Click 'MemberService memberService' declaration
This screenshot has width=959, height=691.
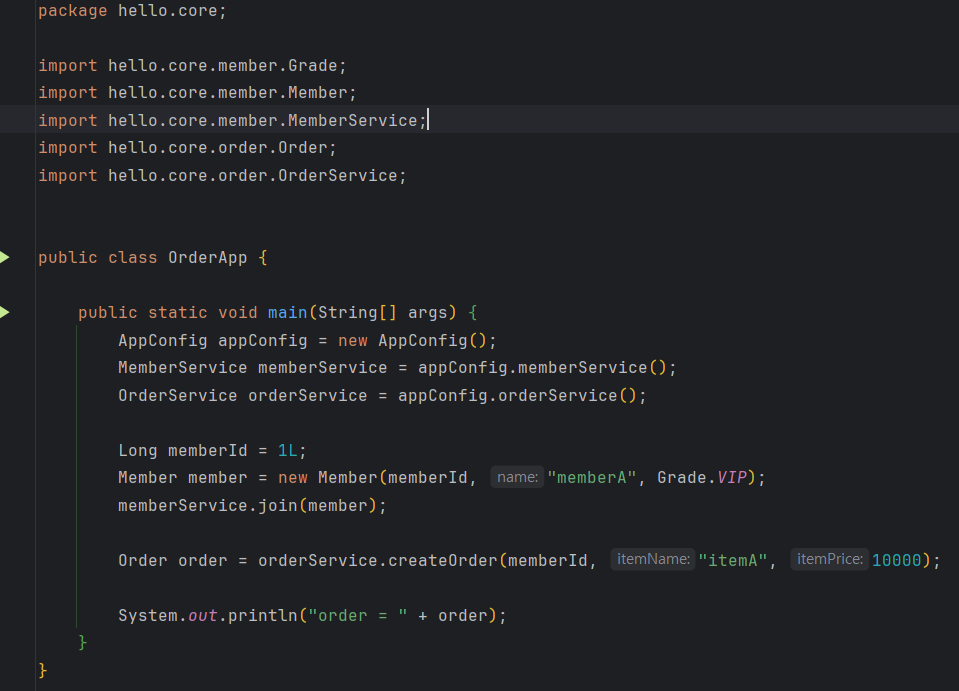[x=252, y=368]
